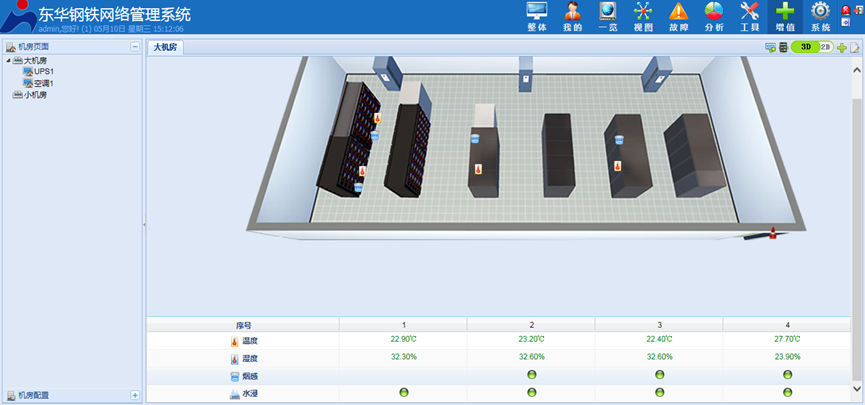Open the 整体 overview module

click(537, 17)
